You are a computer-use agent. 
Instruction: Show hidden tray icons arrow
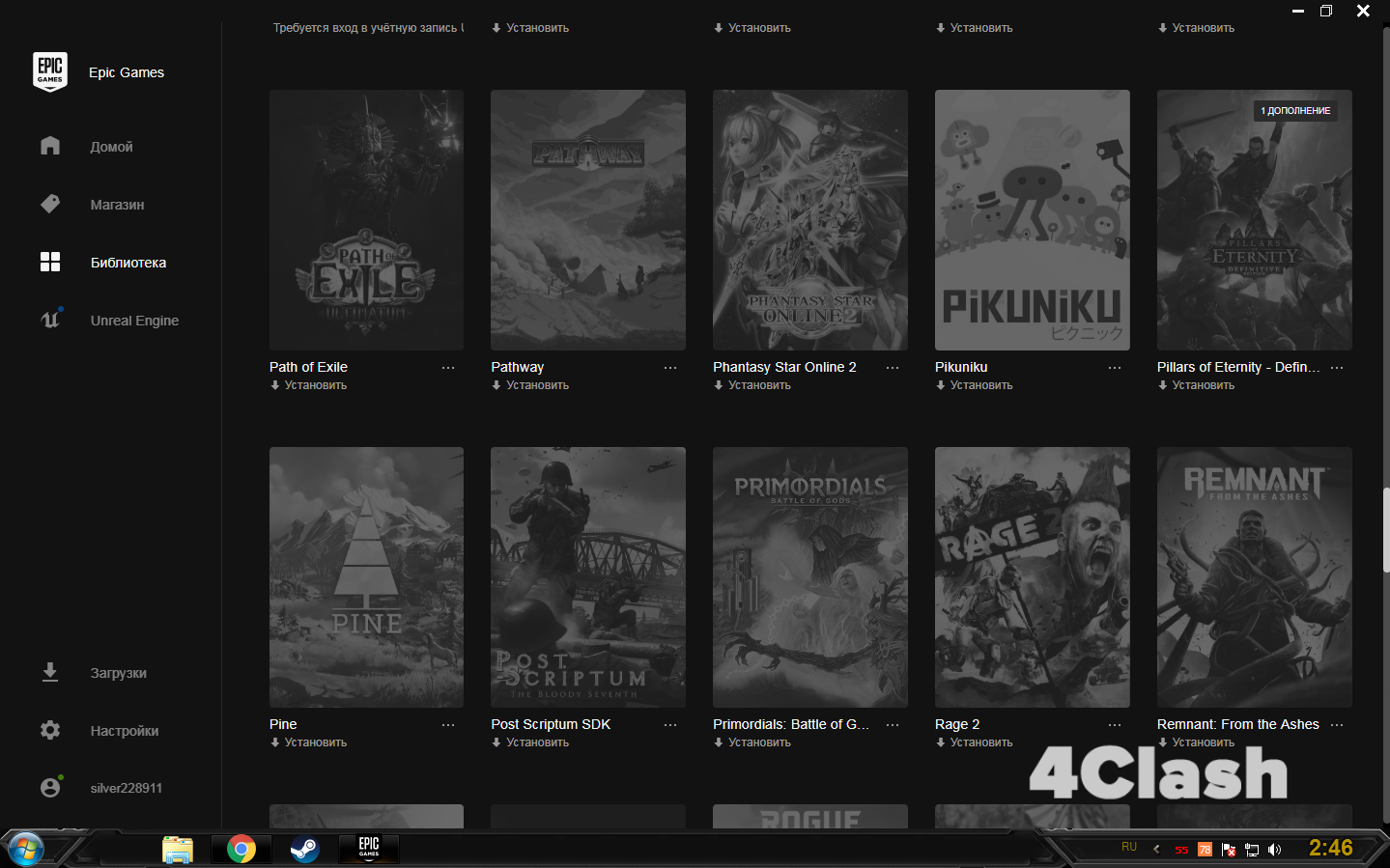[x=1156, y=850]
